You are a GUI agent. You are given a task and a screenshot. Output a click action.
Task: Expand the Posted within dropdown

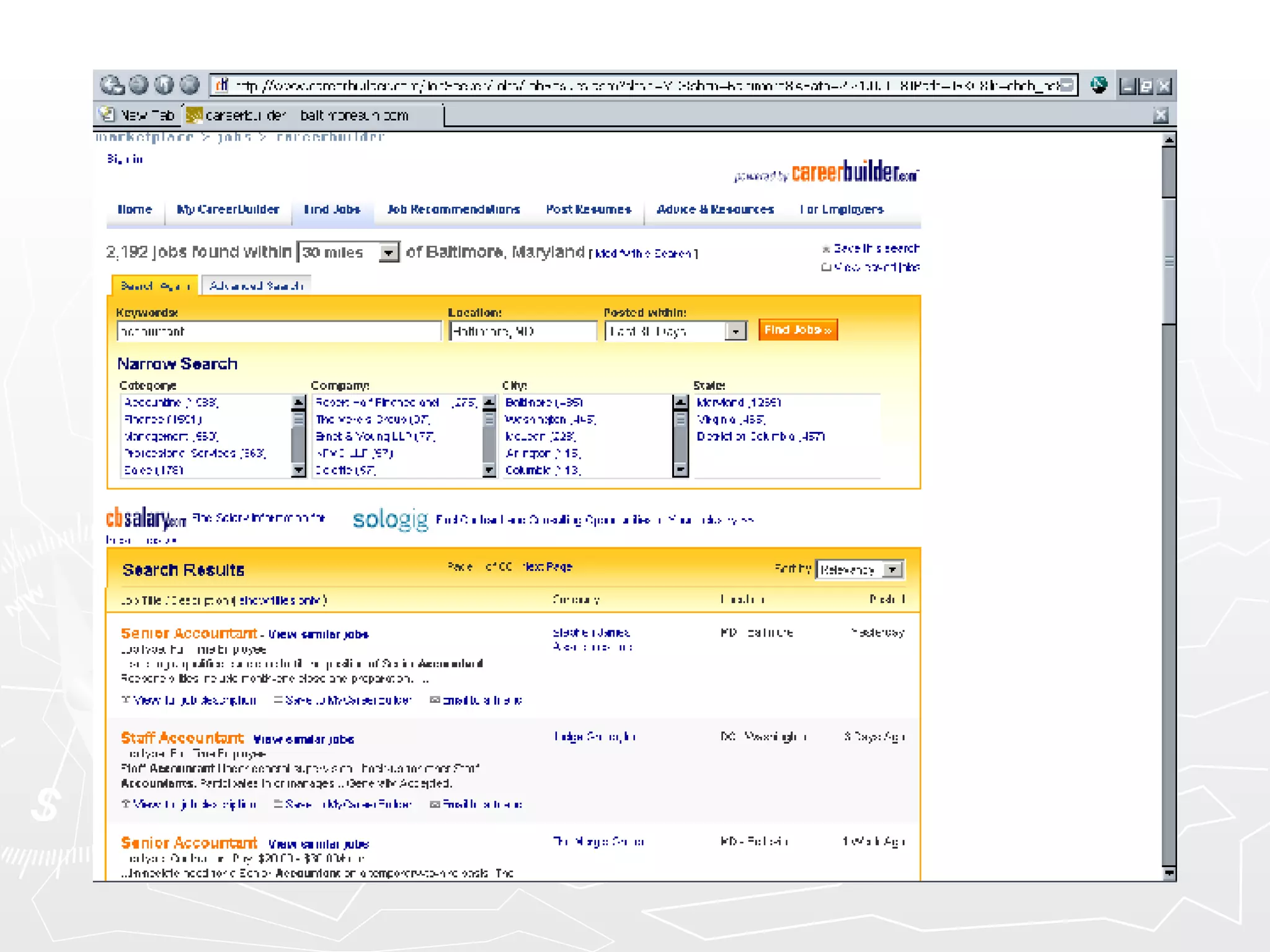pyautogui.click(x=735, y=331)
